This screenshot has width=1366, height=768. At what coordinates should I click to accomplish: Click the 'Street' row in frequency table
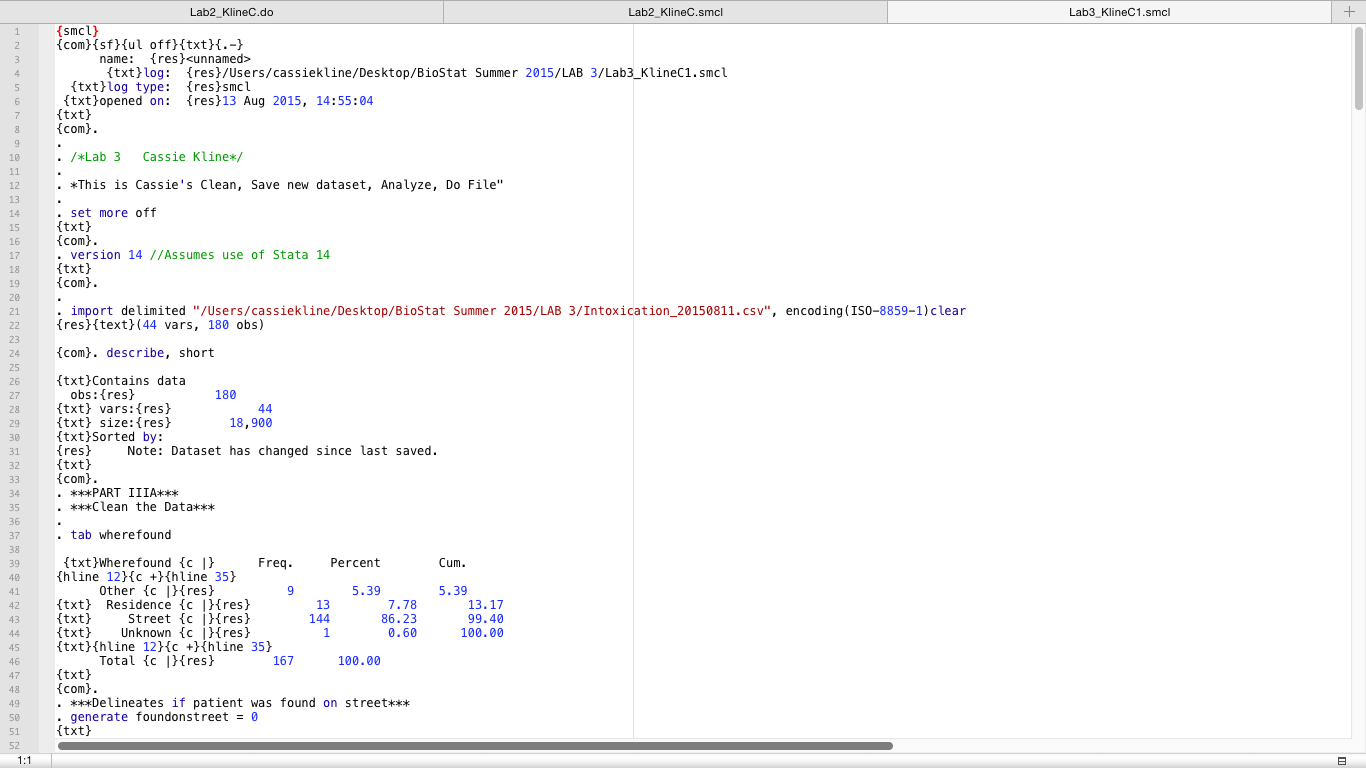pyautogui.click(x=280, y=619)
